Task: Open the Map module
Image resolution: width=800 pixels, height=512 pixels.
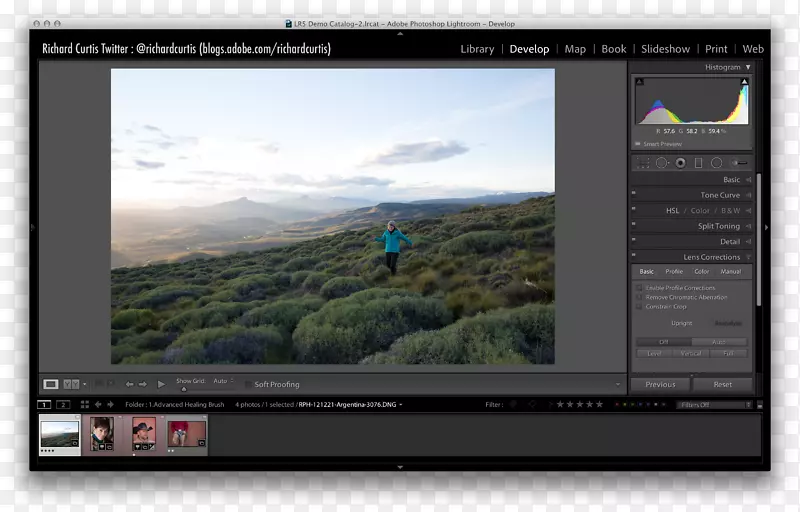Action: coord(575,49)
